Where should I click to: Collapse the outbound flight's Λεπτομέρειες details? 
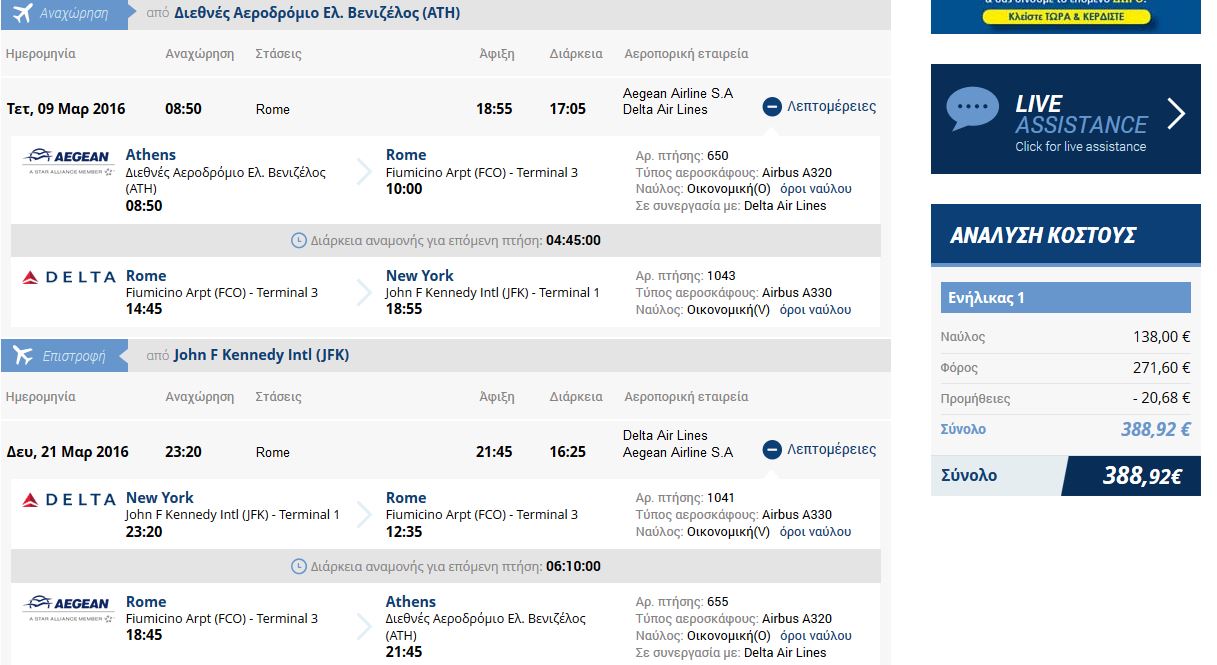coord(819,106)
